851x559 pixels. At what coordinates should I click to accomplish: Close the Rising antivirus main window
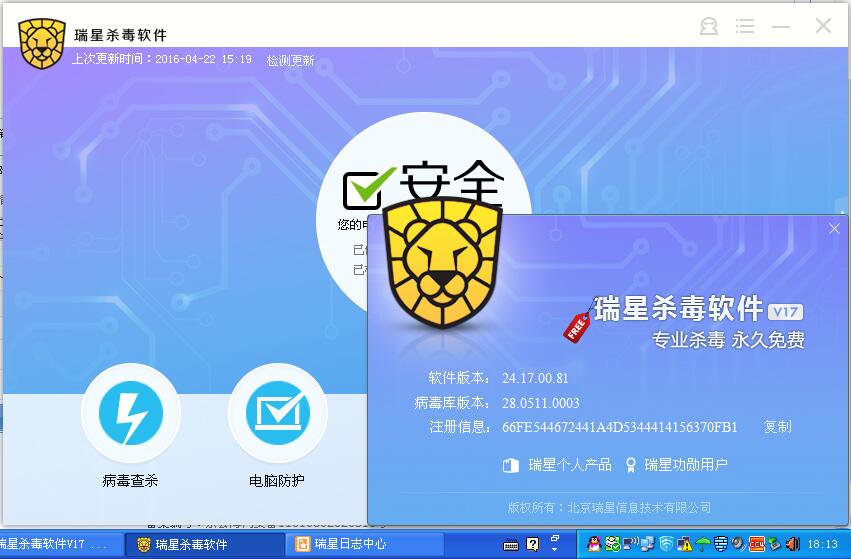[823, 25]
